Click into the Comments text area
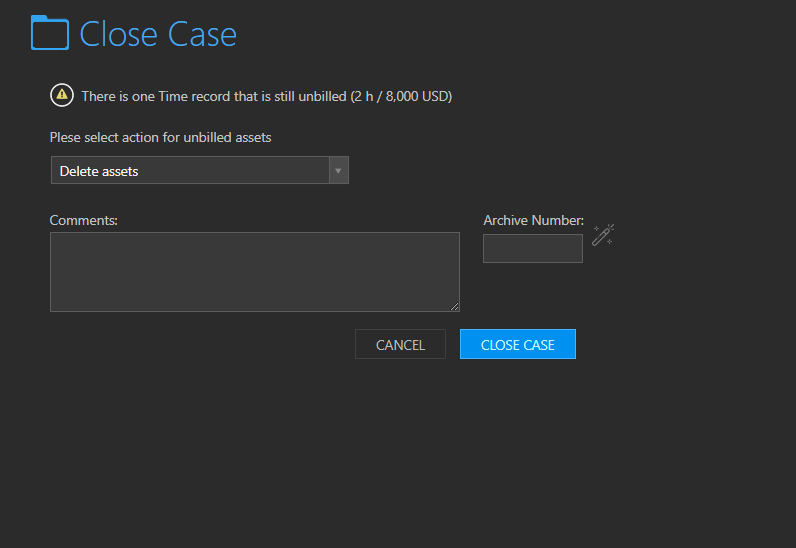This screenshot has height=548, width=796. (255, 272)
